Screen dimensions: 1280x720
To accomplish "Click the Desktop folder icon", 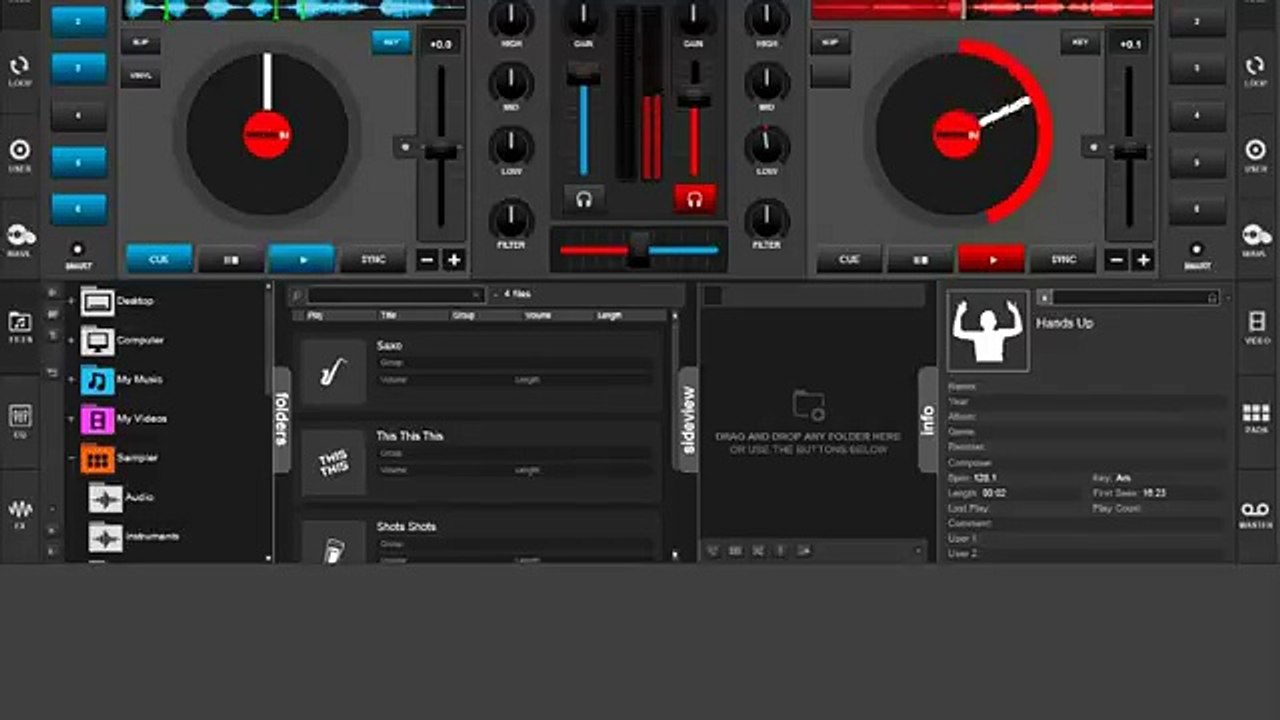I will (x=98, y=301).
